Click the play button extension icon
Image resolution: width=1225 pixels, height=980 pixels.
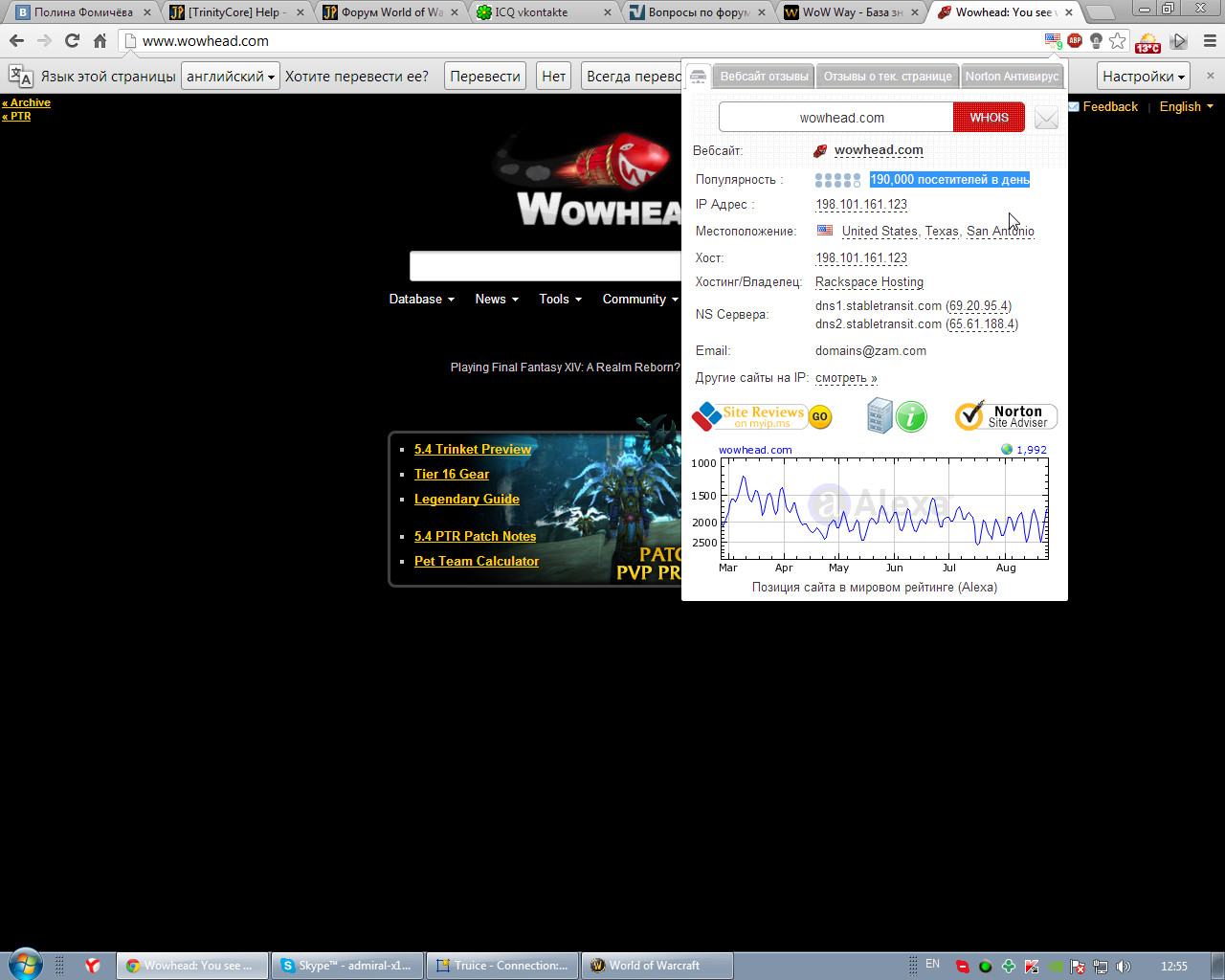1179,41
